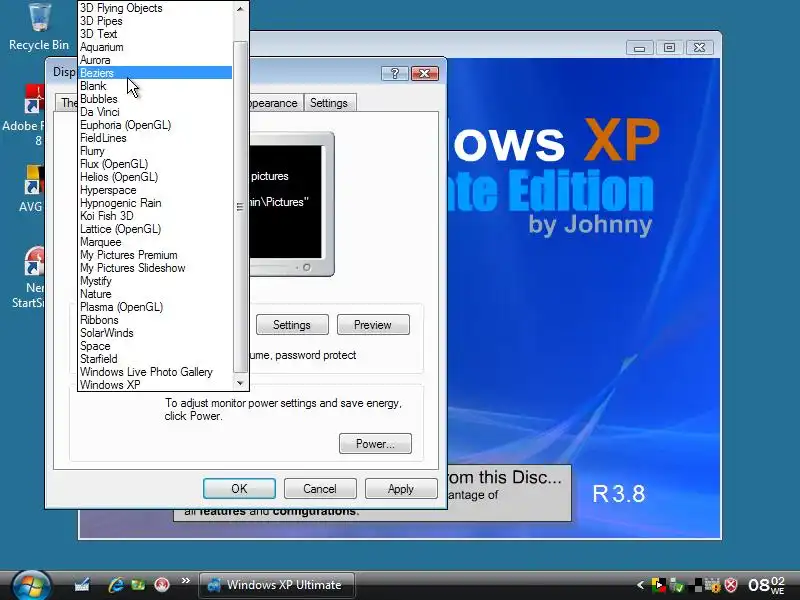Pick Bubbles screen saver
Image resolution: width=800 pixels, height=600 pixels.
pyautogui.click(x=156, y=99)
